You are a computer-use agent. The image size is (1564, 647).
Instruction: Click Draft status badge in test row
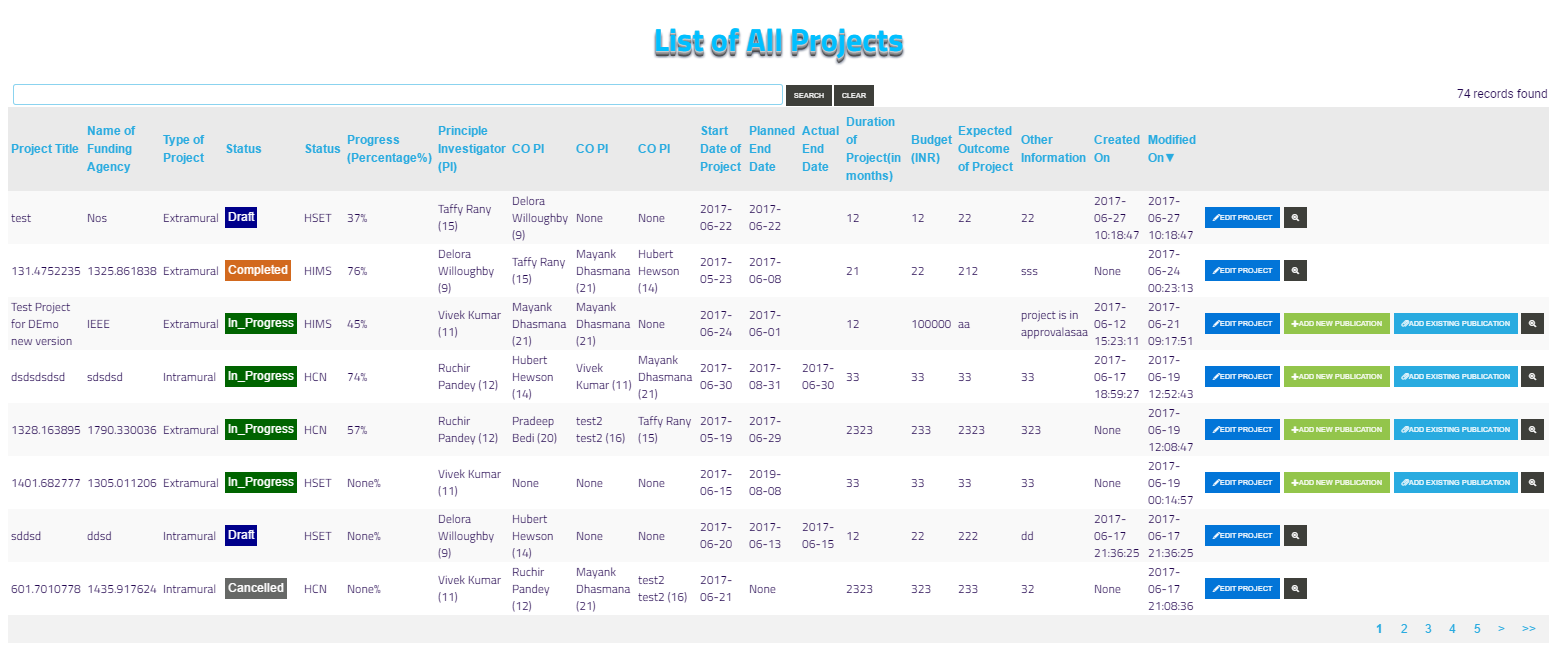(241, 217)
